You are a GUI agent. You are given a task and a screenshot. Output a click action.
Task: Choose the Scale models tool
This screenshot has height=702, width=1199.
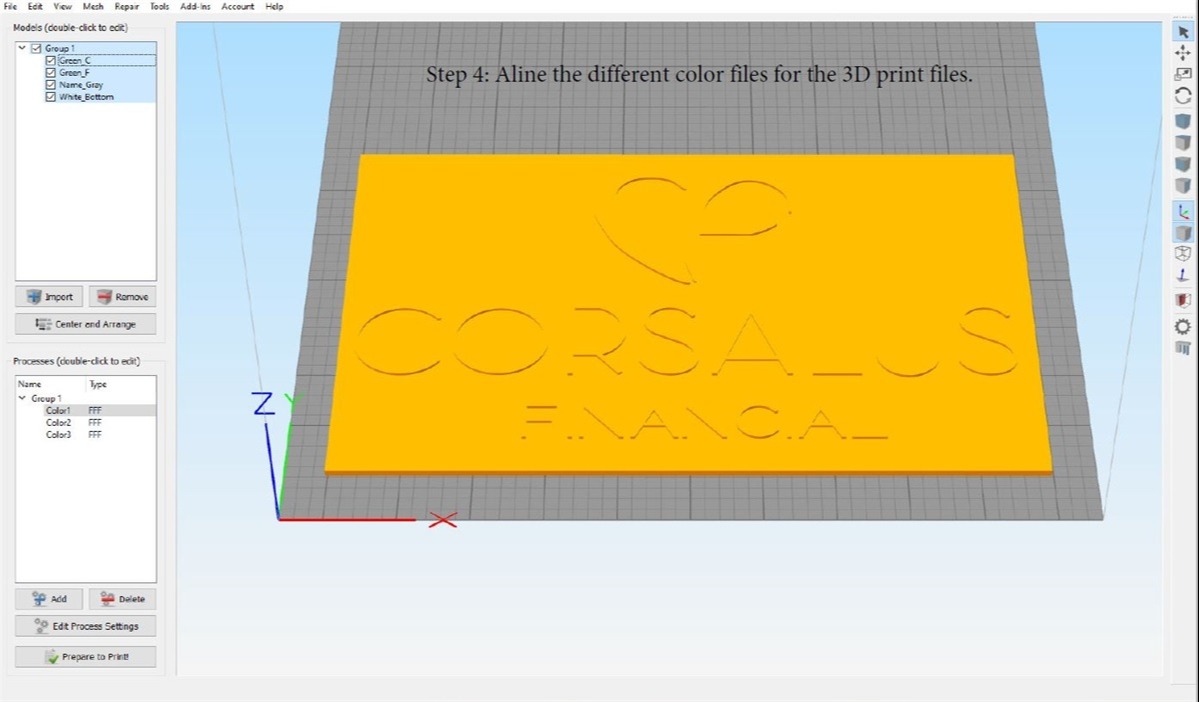(x=1184, y=74)
